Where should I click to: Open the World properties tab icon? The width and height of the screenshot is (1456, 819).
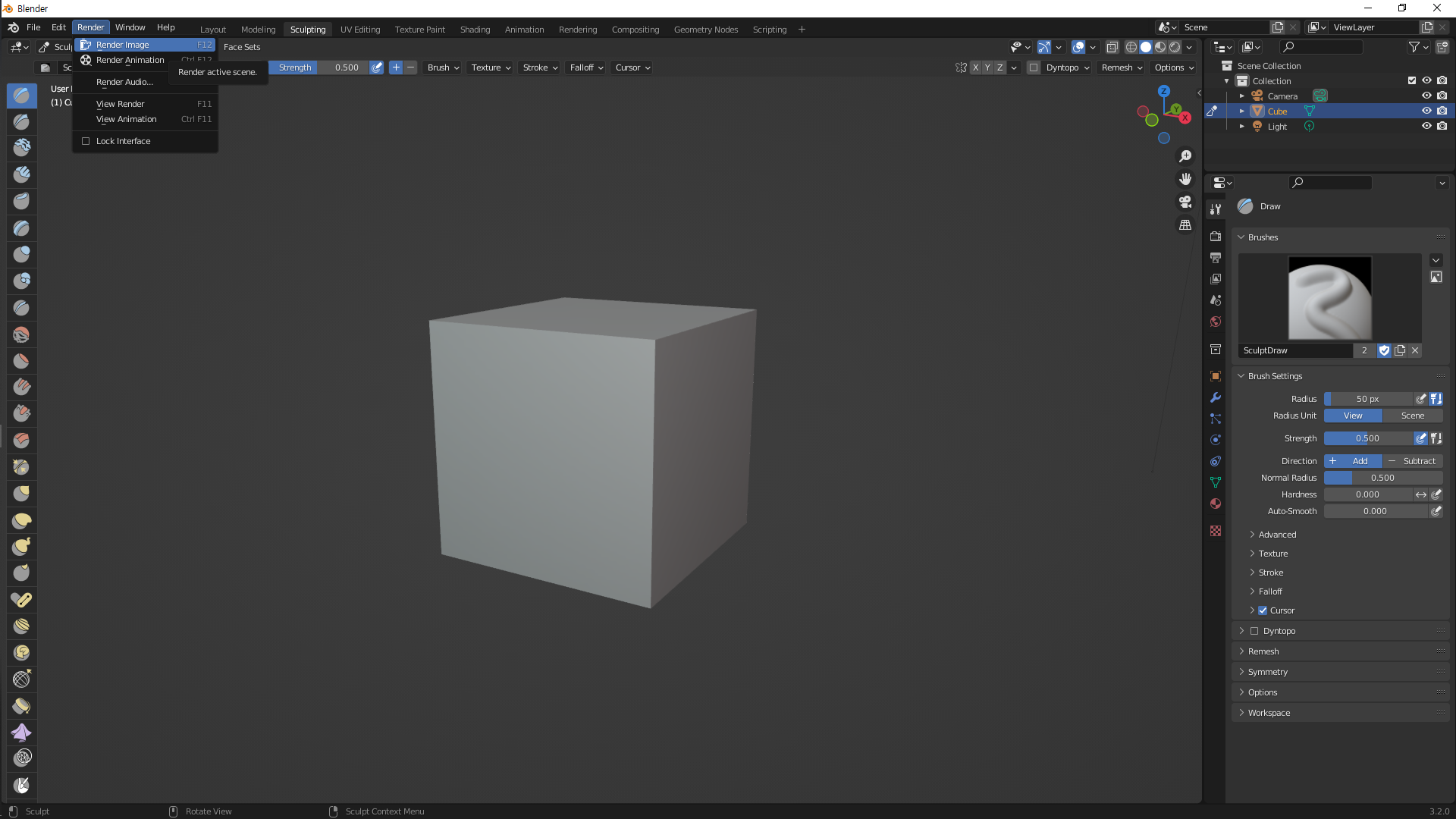point(1216,322)
